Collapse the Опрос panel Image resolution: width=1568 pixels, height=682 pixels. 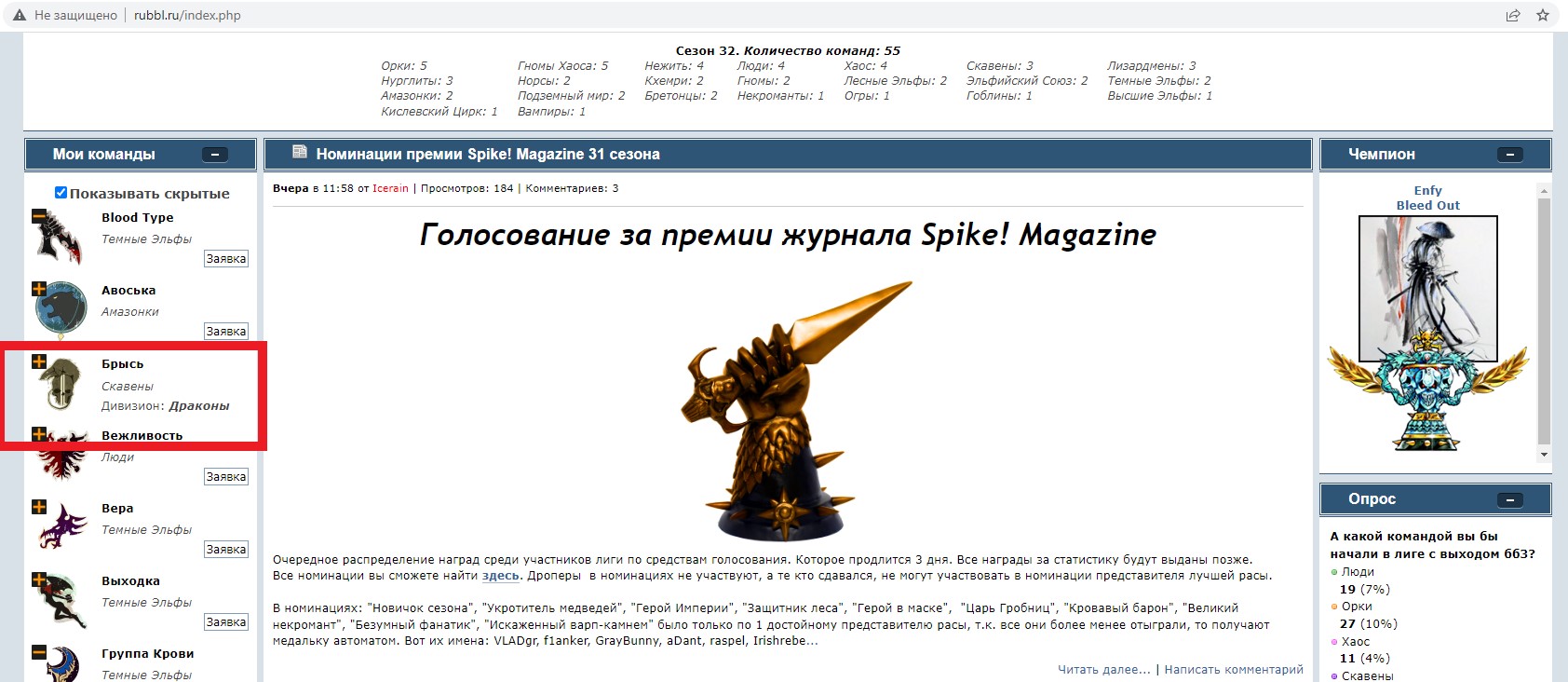point(1510,500)
